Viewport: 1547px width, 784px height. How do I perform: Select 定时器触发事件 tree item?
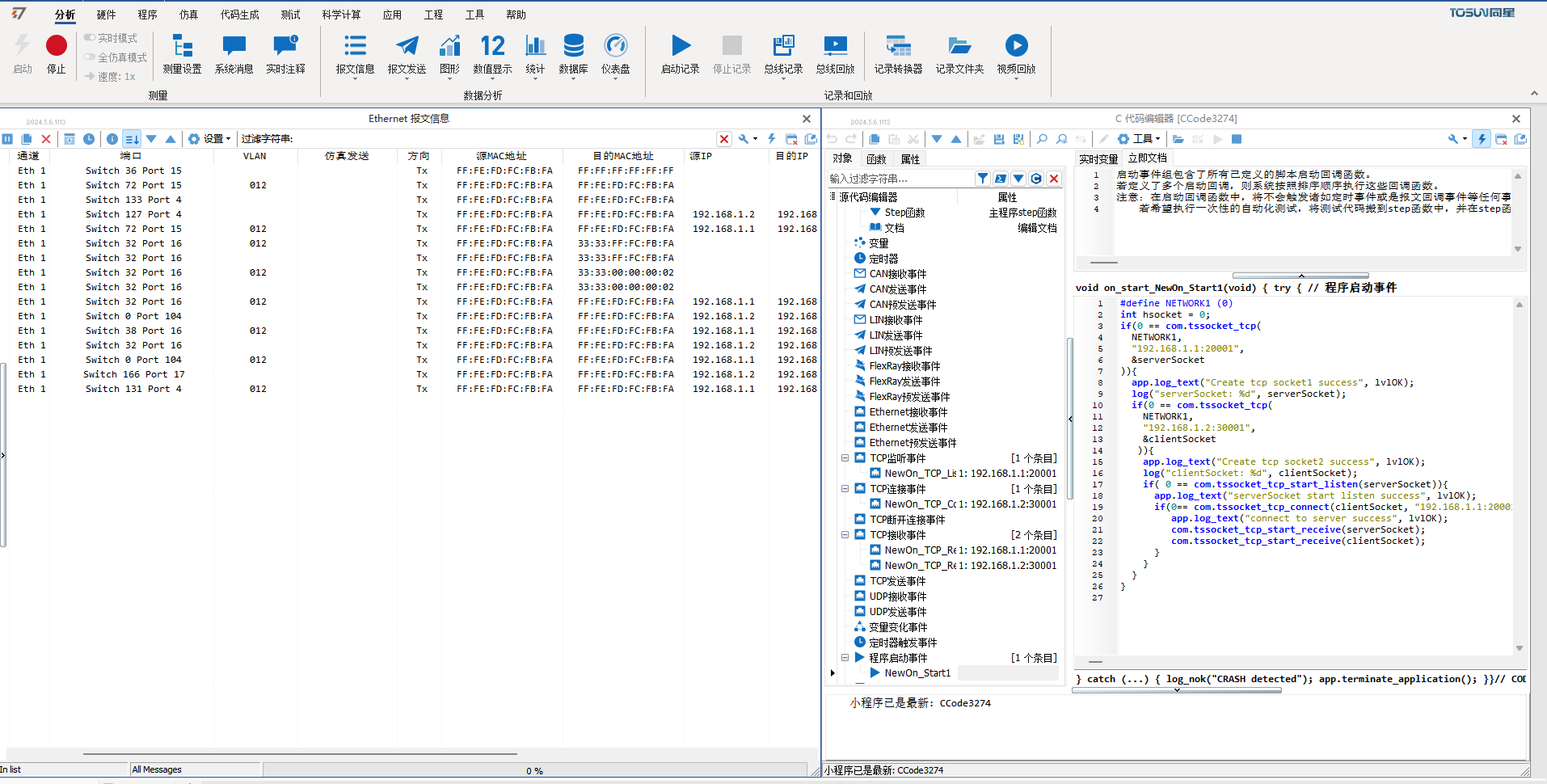(x=903, y=643)
